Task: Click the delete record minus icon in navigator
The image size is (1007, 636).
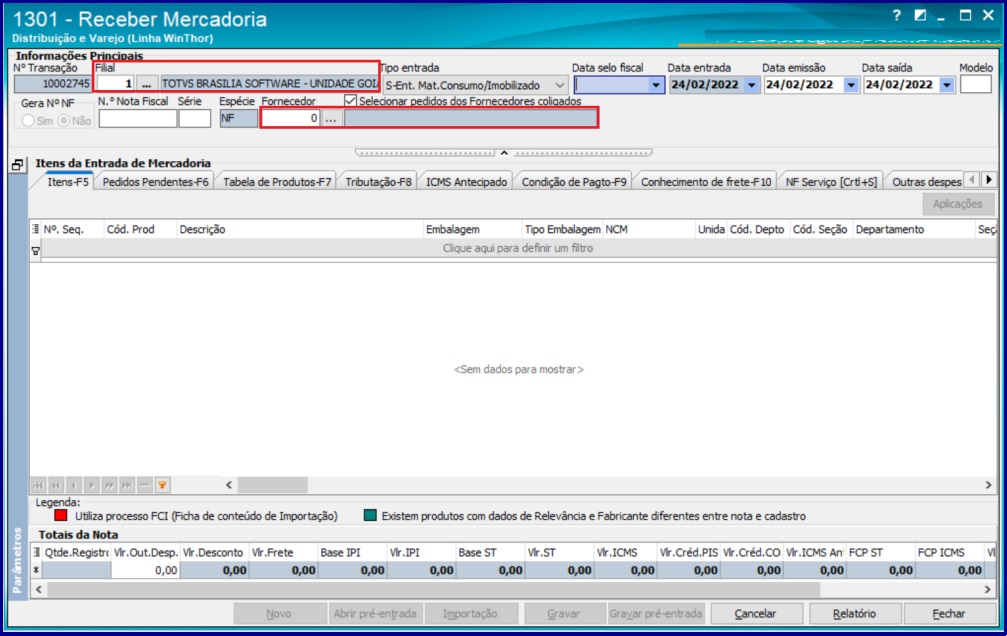Action: pyautogui.click(x=145, y=485)
